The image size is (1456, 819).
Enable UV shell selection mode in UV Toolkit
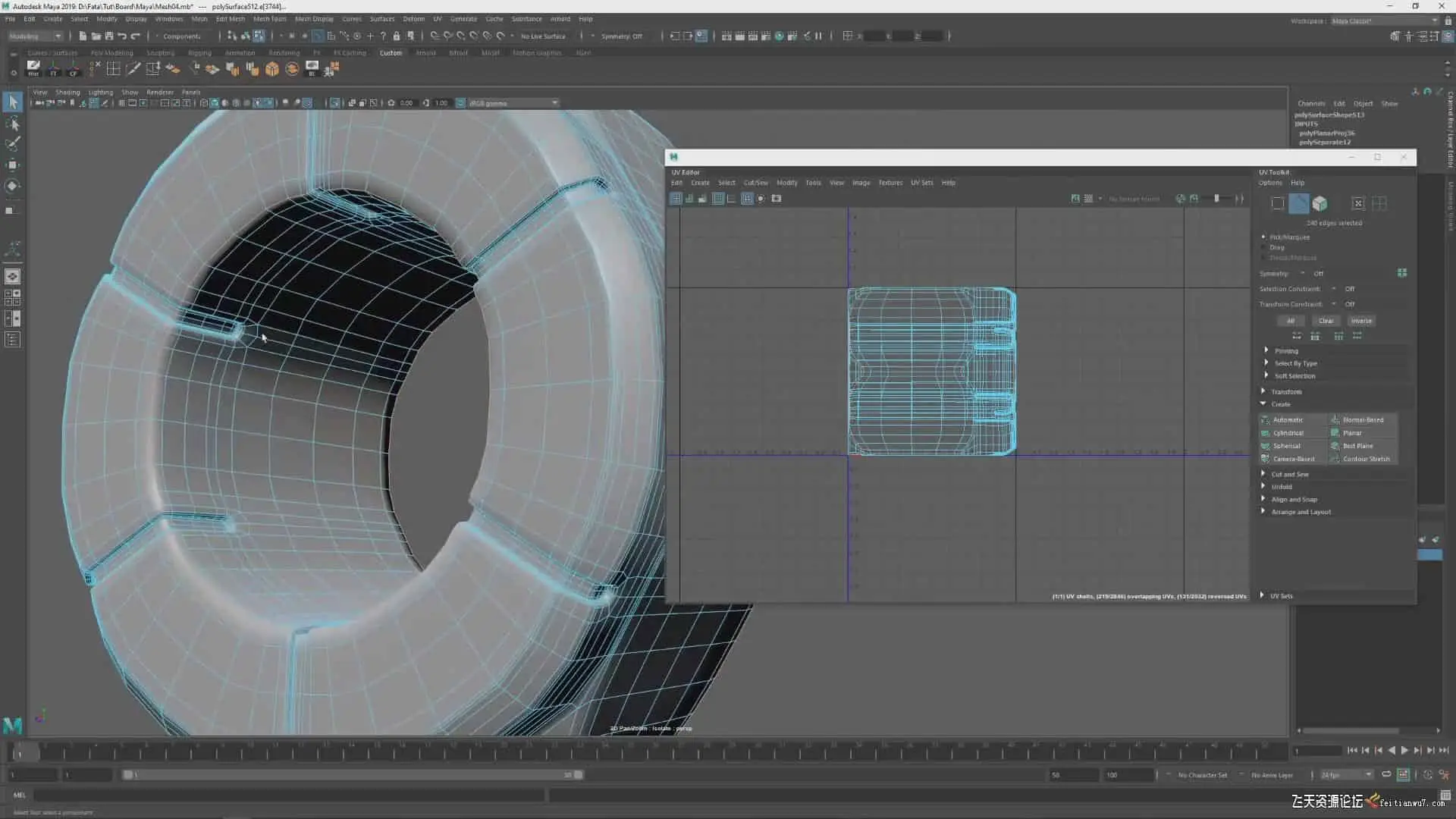point(1319,203)
